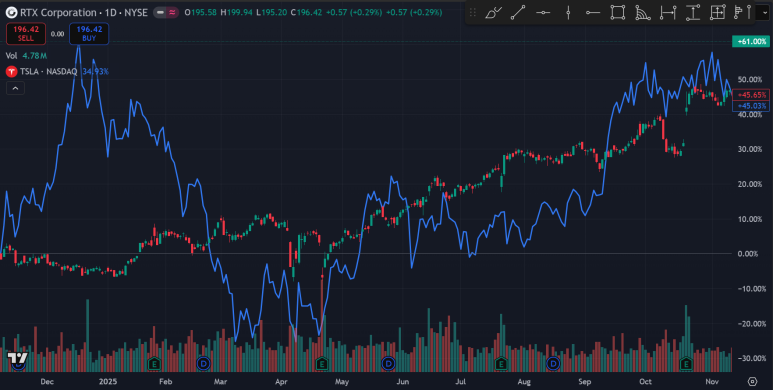This screenshot has width=773, height=390.
Task: Open chart settings gear at bottom right
Action: pyautogui.click(x=752, y=381)
